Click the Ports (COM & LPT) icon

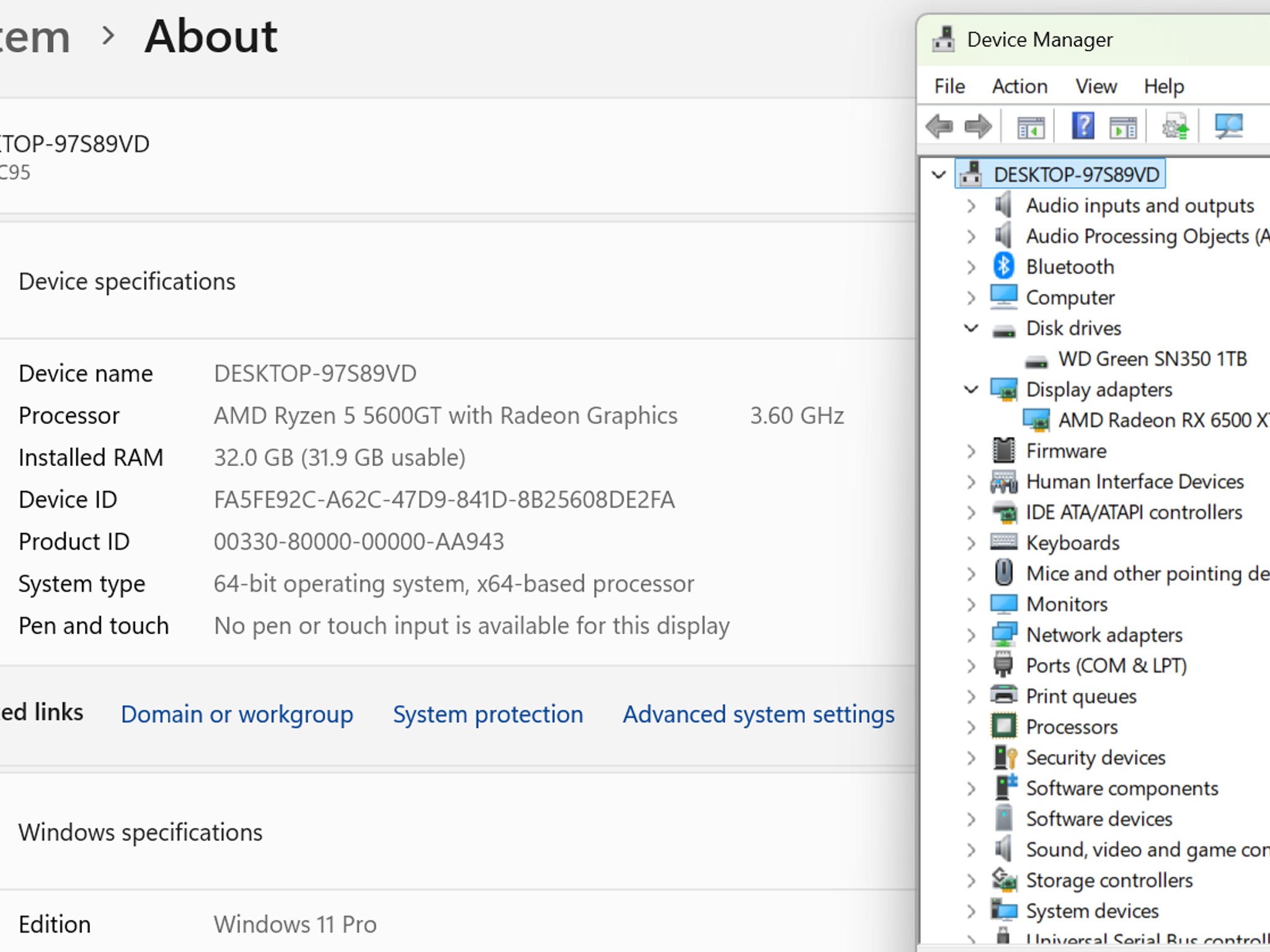(1003, 664)
